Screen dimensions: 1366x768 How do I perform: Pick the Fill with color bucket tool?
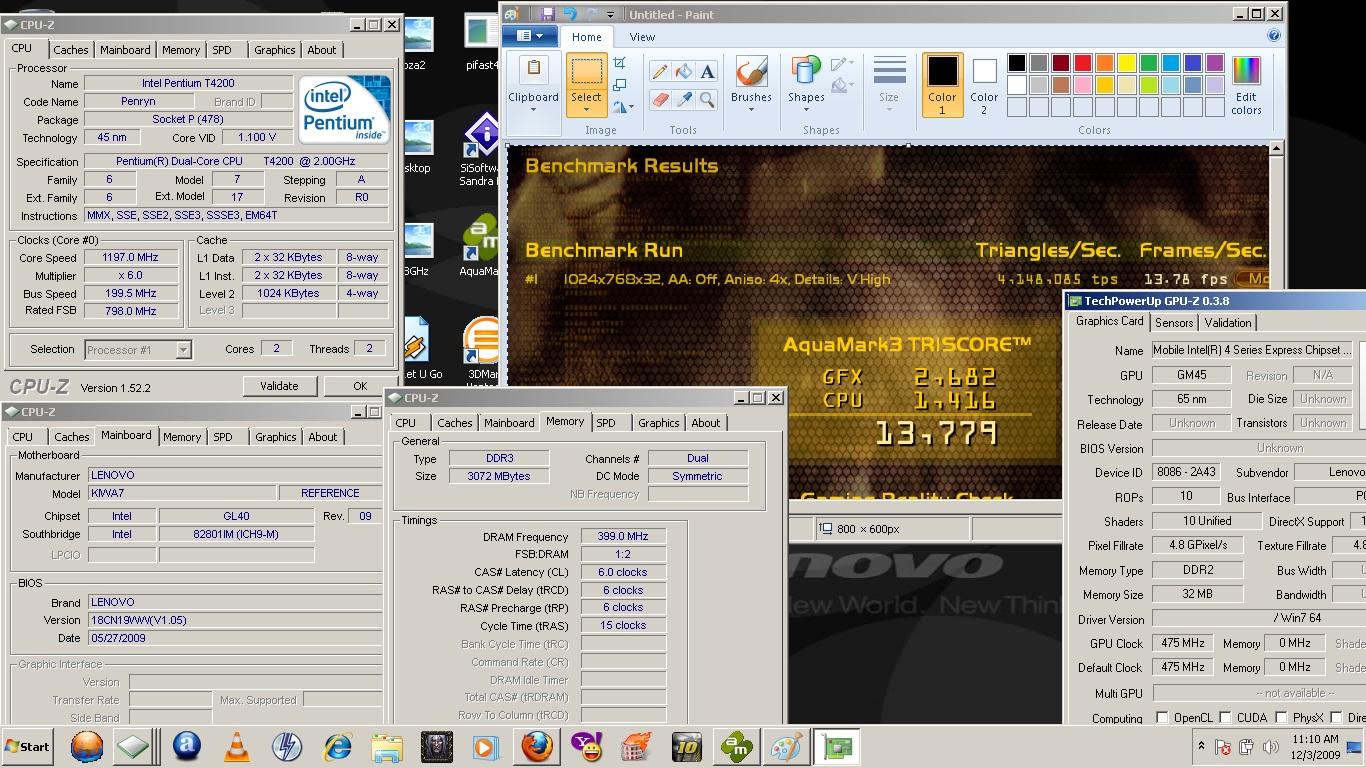pyautogui.click(x=683, y=71)
